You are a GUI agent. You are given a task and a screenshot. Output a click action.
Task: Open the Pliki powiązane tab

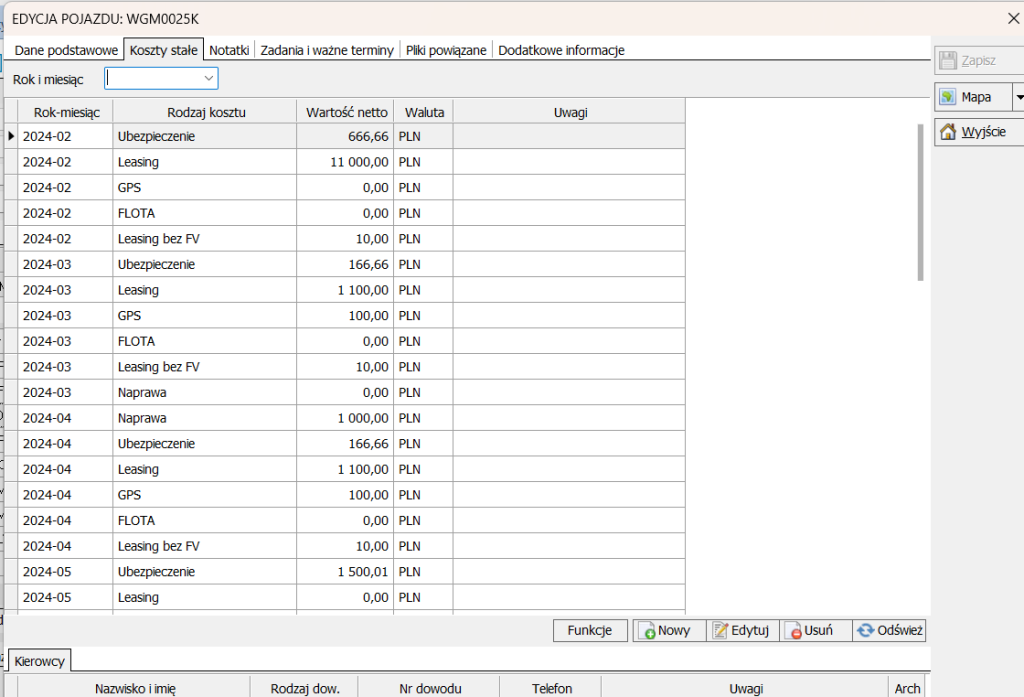coord(446,50)
